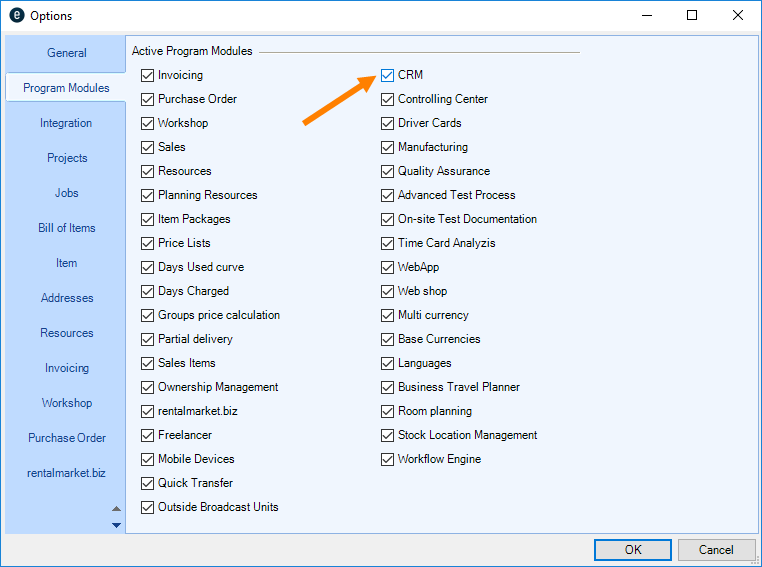Toggle Outside Broadcast Units checkbox

(x=148, y=507)
